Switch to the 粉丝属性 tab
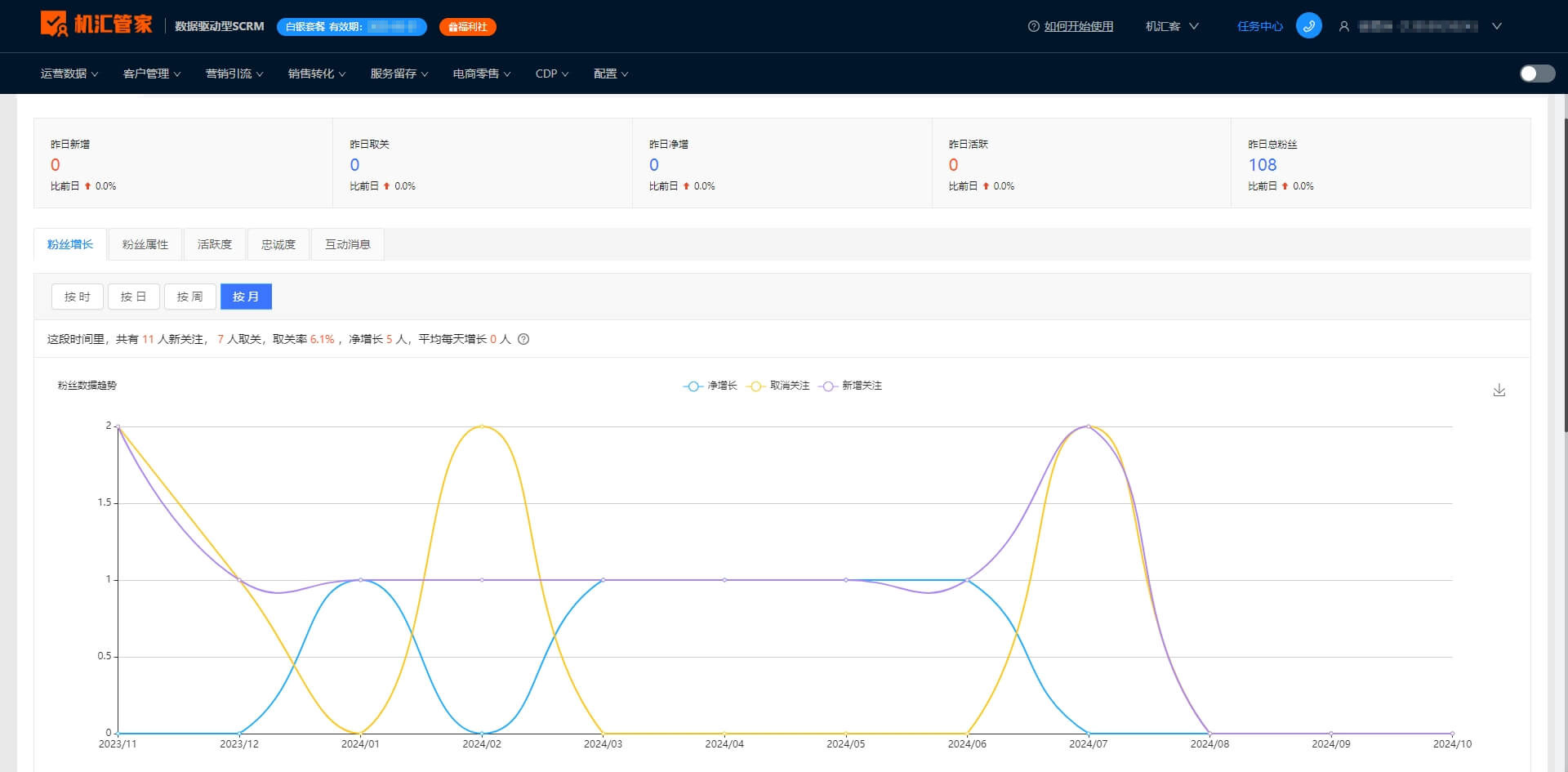Screen dimensions: 1568x772 145,244
